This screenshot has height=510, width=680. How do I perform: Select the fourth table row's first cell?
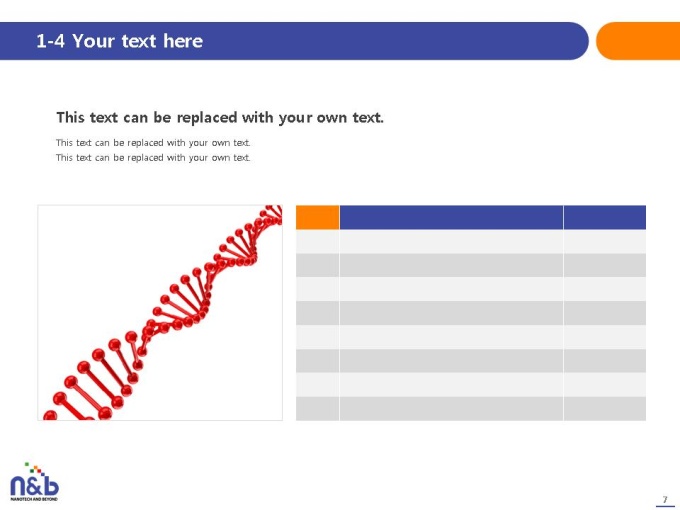coord(317,313)
